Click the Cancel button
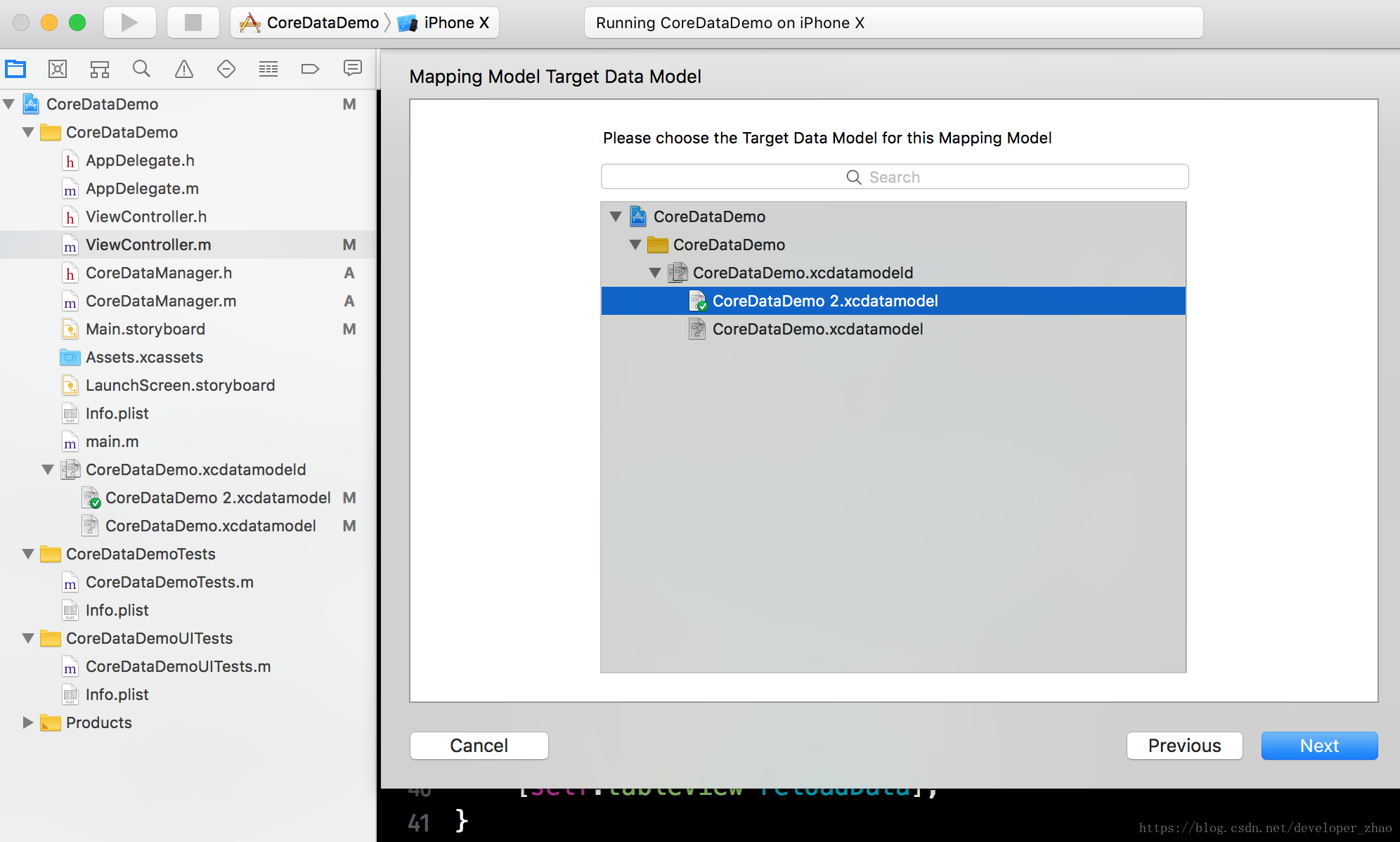Viewport: 1400px width, 842px height. [x=479, y=745]
